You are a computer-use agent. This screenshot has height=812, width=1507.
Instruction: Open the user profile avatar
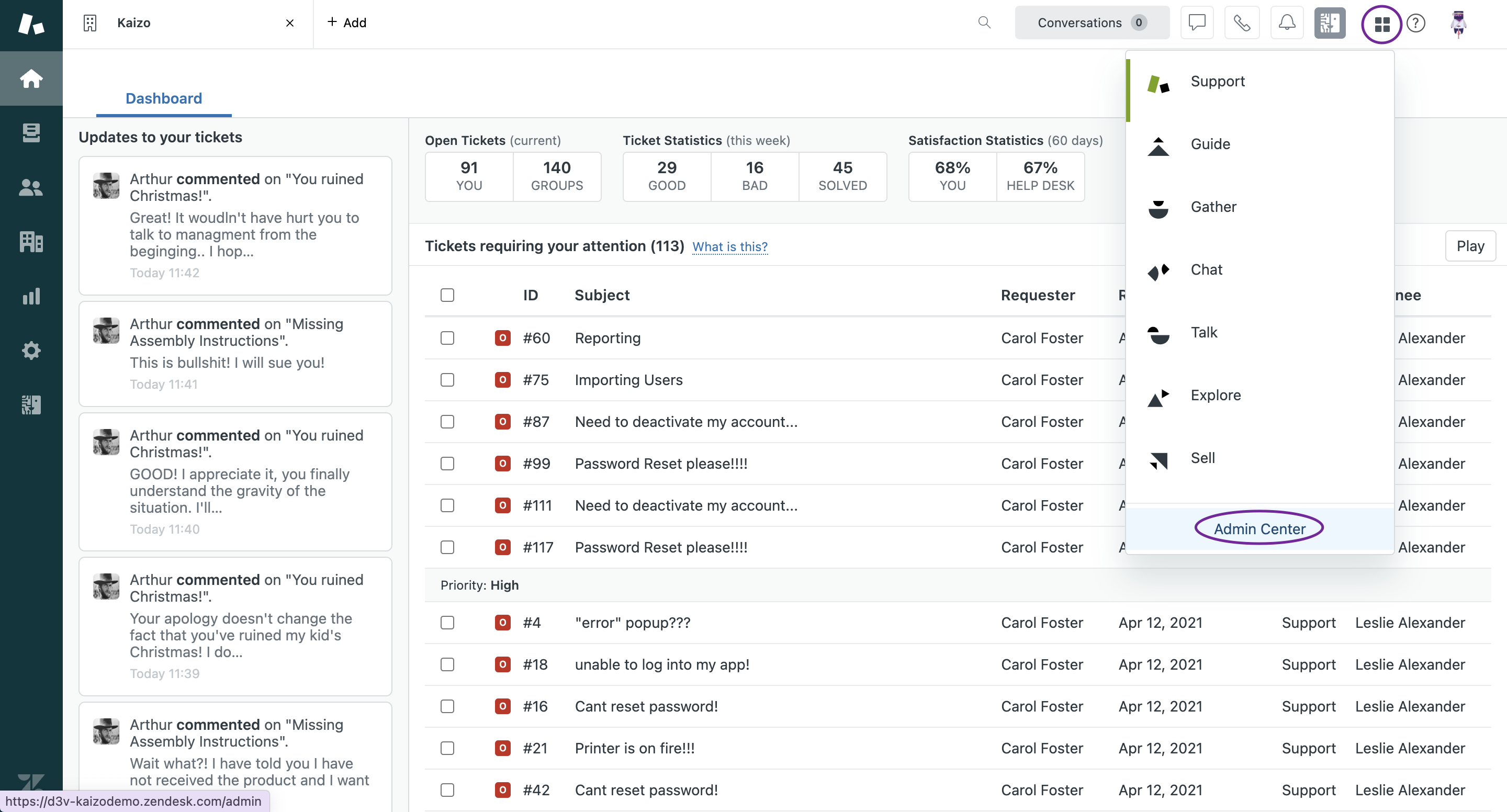tap(1458, 24)
